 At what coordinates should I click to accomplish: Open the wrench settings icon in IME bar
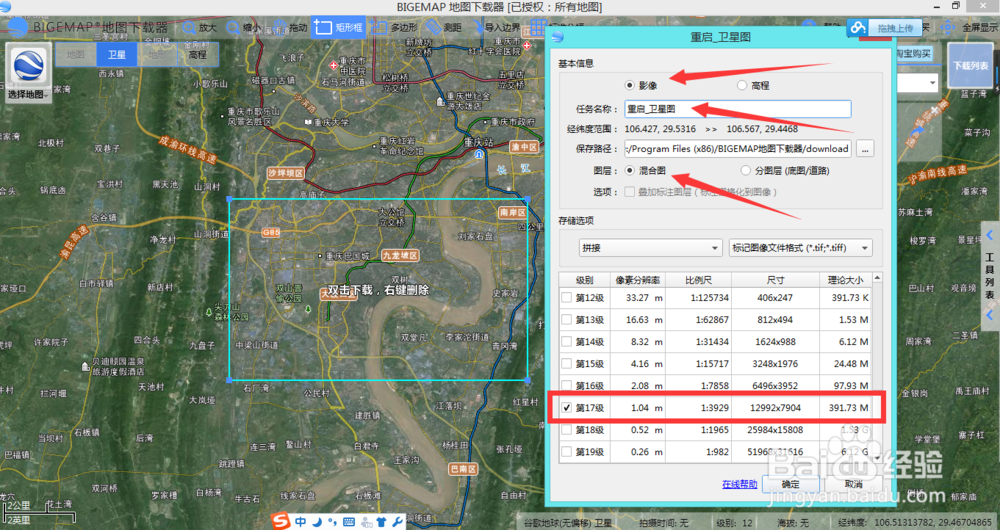coord(397,522)
